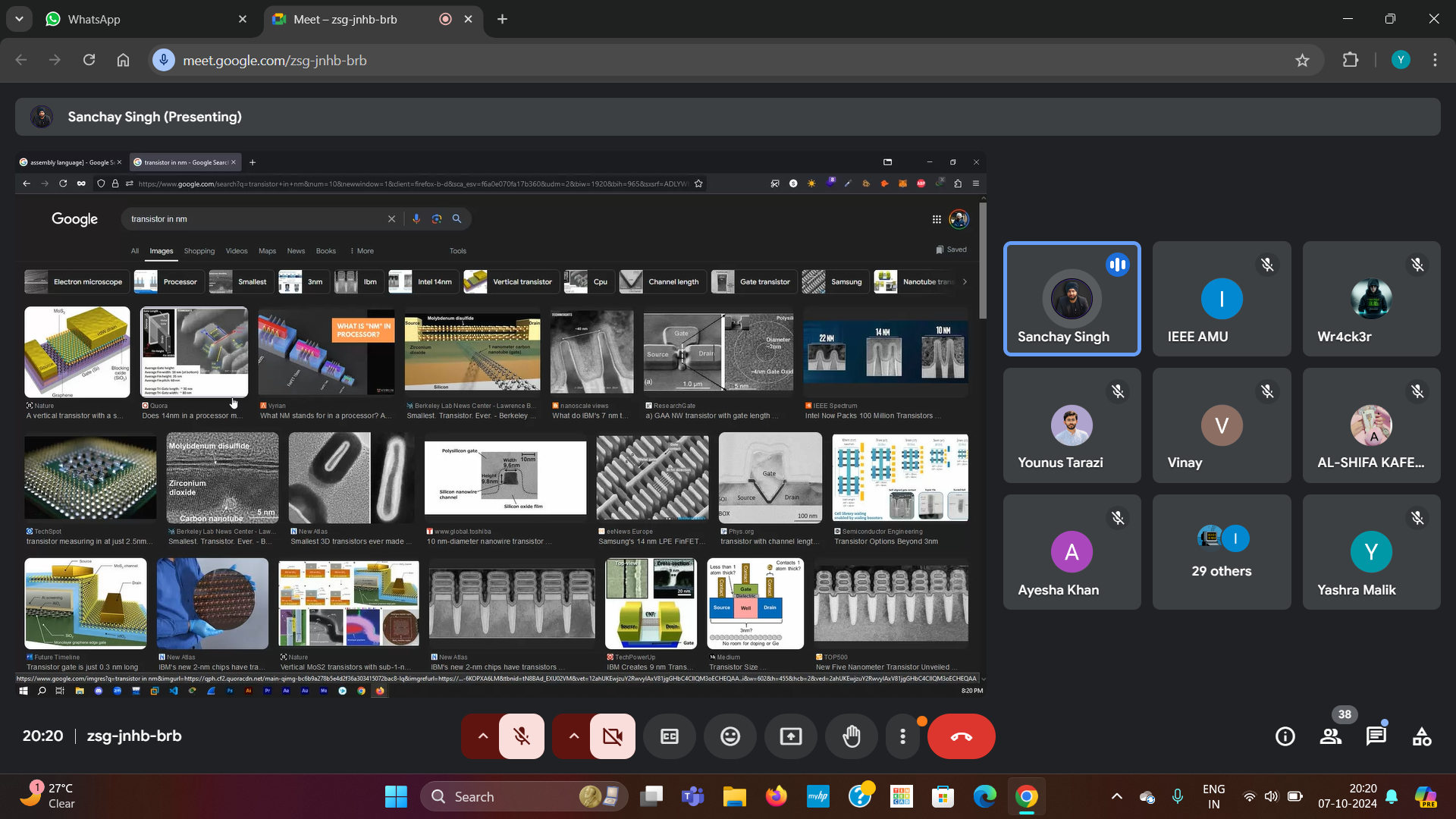Leave the call with red hang-up button
The width and height of the screenshot is (1456, 819).
[x=961, y=736]
